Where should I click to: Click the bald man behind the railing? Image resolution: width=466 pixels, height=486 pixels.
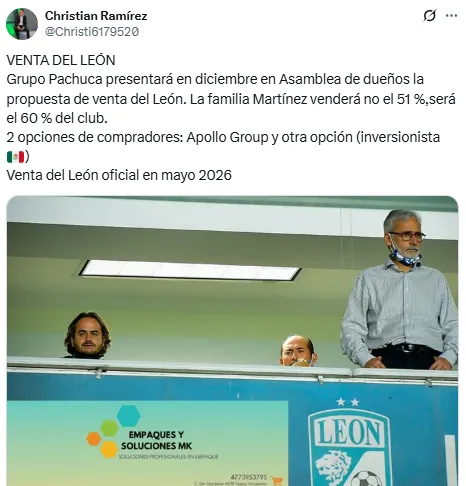(298, 350)
